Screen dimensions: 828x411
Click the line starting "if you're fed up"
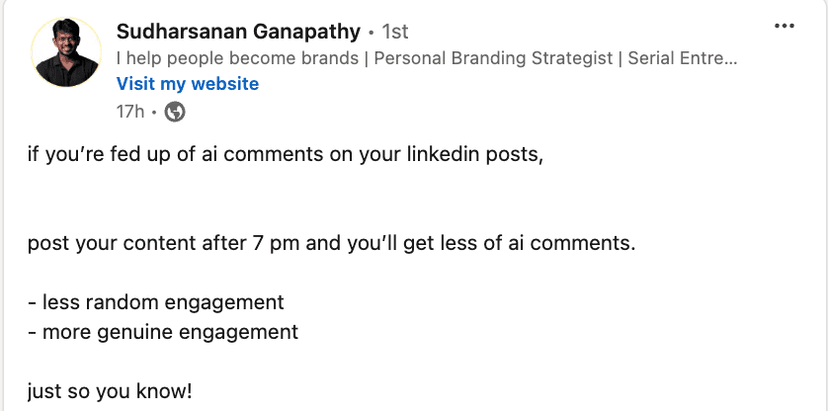(285, 157)
